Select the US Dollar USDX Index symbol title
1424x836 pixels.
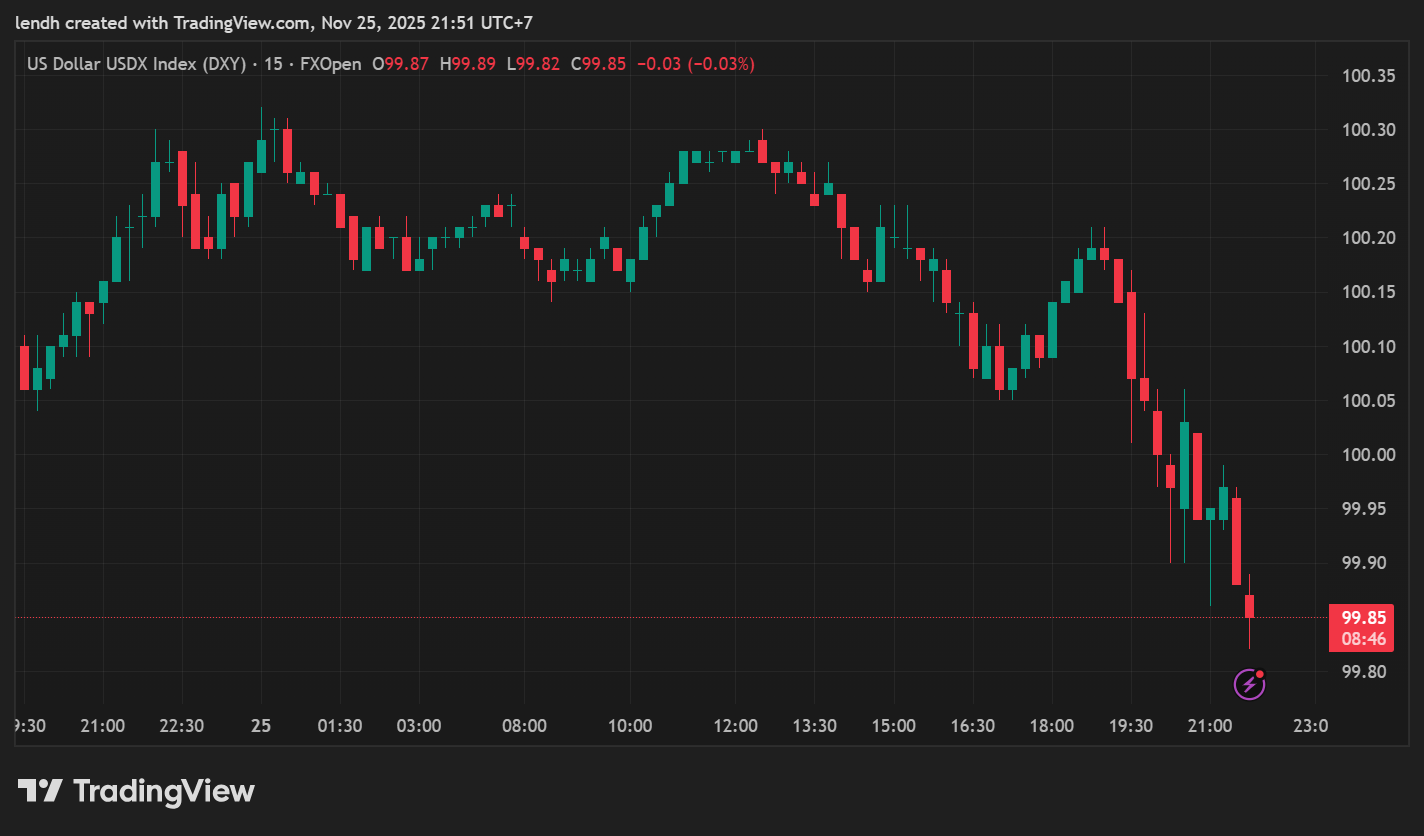coord(137,64)
